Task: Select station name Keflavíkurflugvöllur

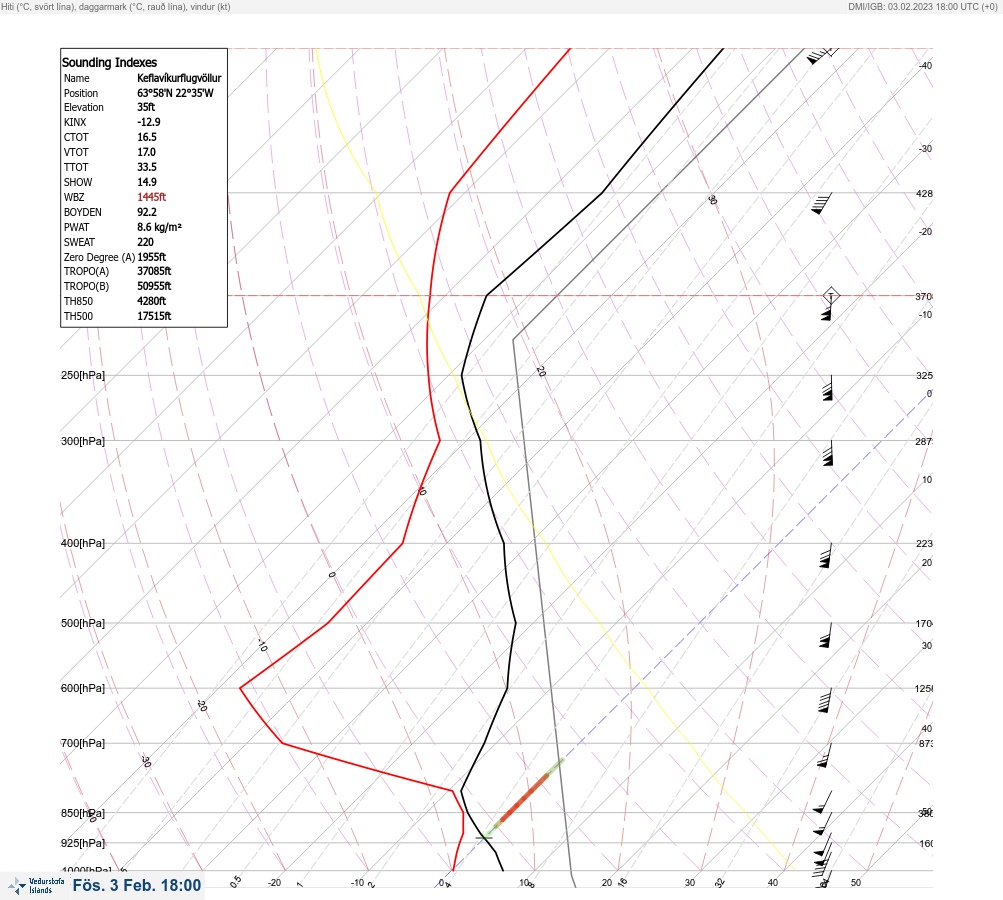Action: pyautogui.click(x=179, y=78)
